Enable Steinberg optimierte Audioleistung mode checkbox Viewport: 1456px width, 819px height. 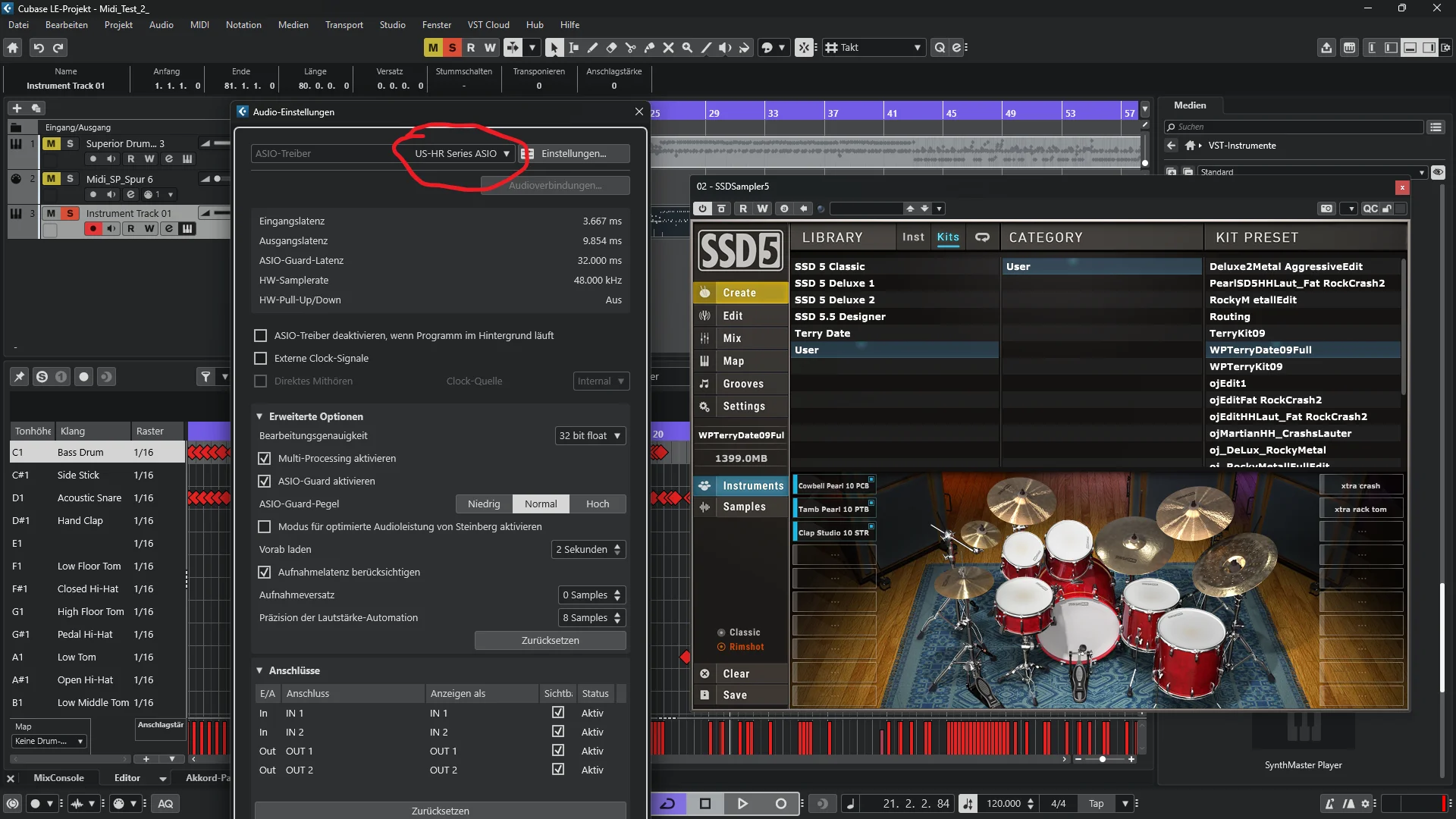[264, 526]
